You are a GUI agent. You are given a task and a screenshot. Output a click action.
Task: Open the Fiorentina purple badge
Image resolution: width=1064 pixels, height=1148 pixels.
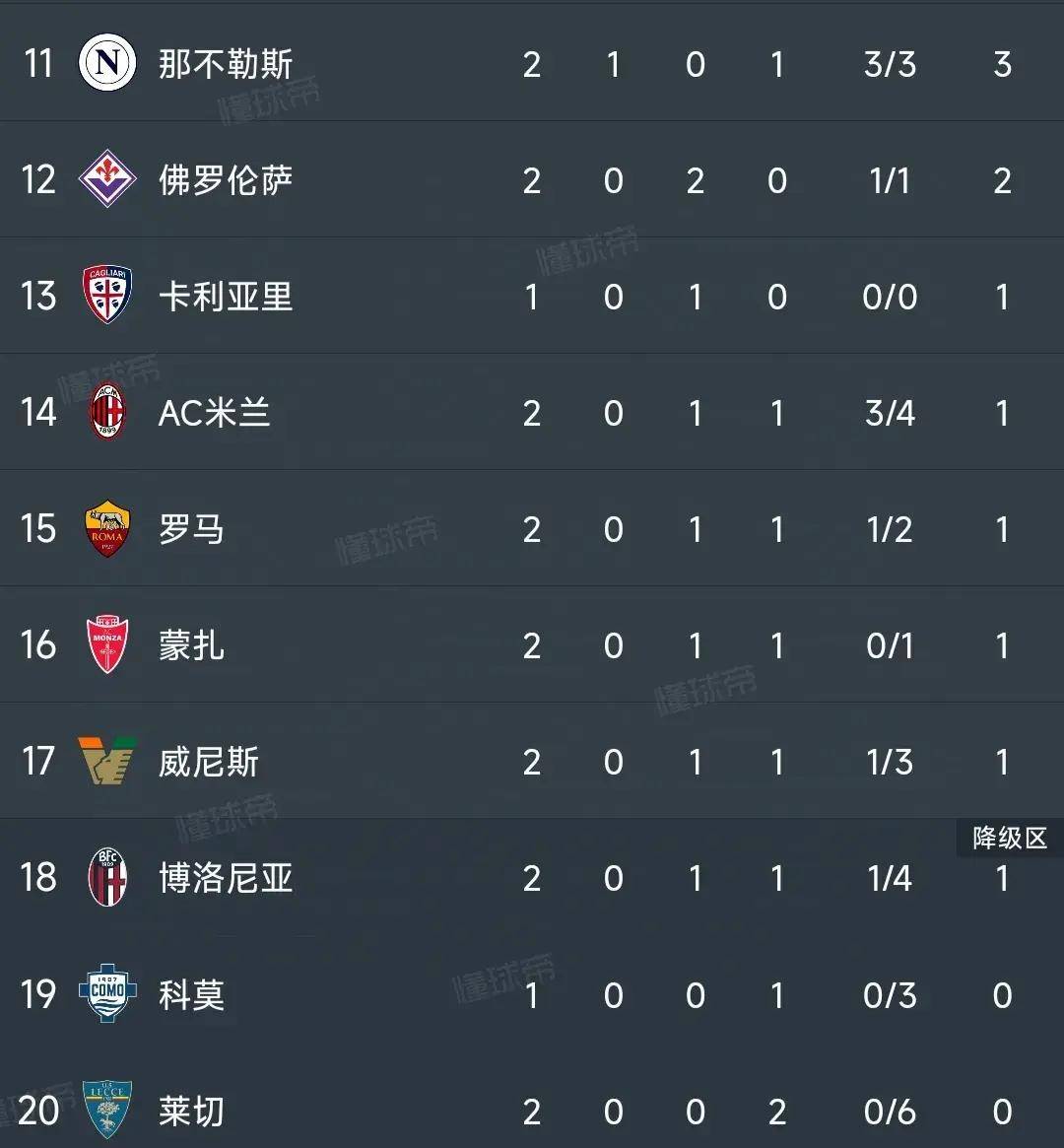[x=107, y=178]
